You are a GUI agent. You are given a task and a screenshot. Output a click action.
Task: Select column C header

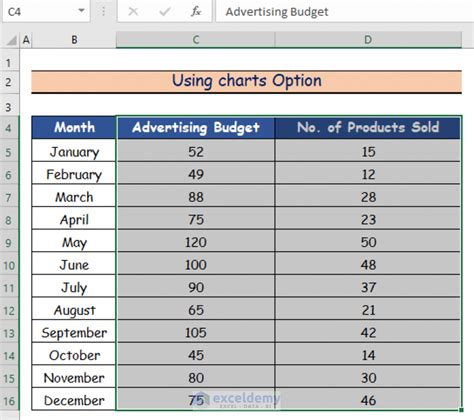(x=196, y=40)
